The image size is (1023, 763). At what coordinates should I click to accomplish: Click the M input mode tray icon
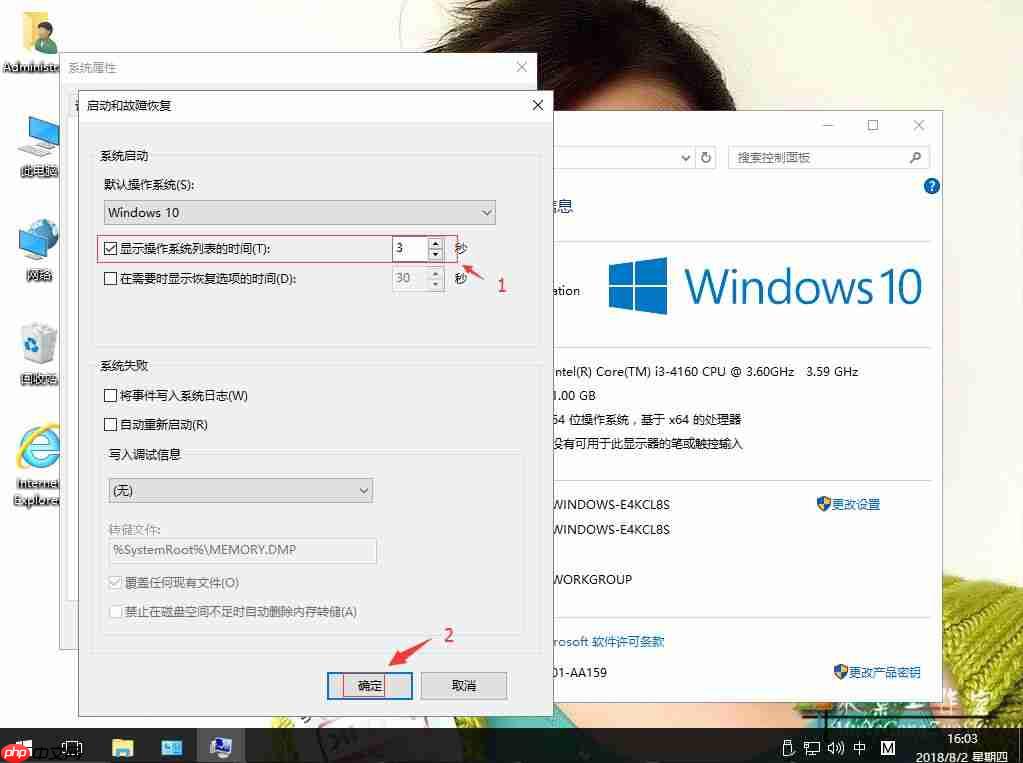pyautogui.click(x=888, y=748)
